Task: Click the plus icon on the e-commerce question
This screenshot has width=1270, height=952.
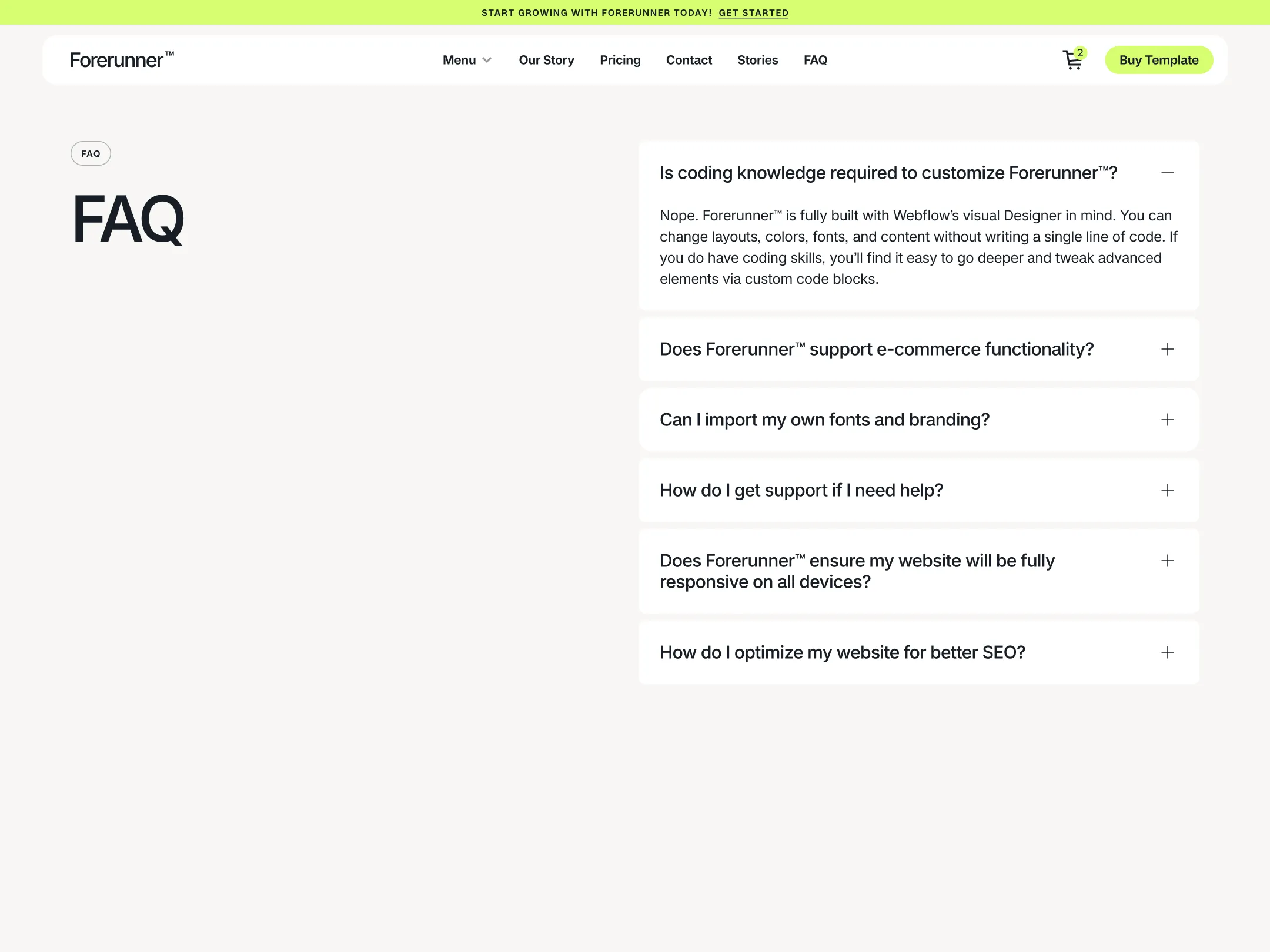Action: coord(1167,349)
